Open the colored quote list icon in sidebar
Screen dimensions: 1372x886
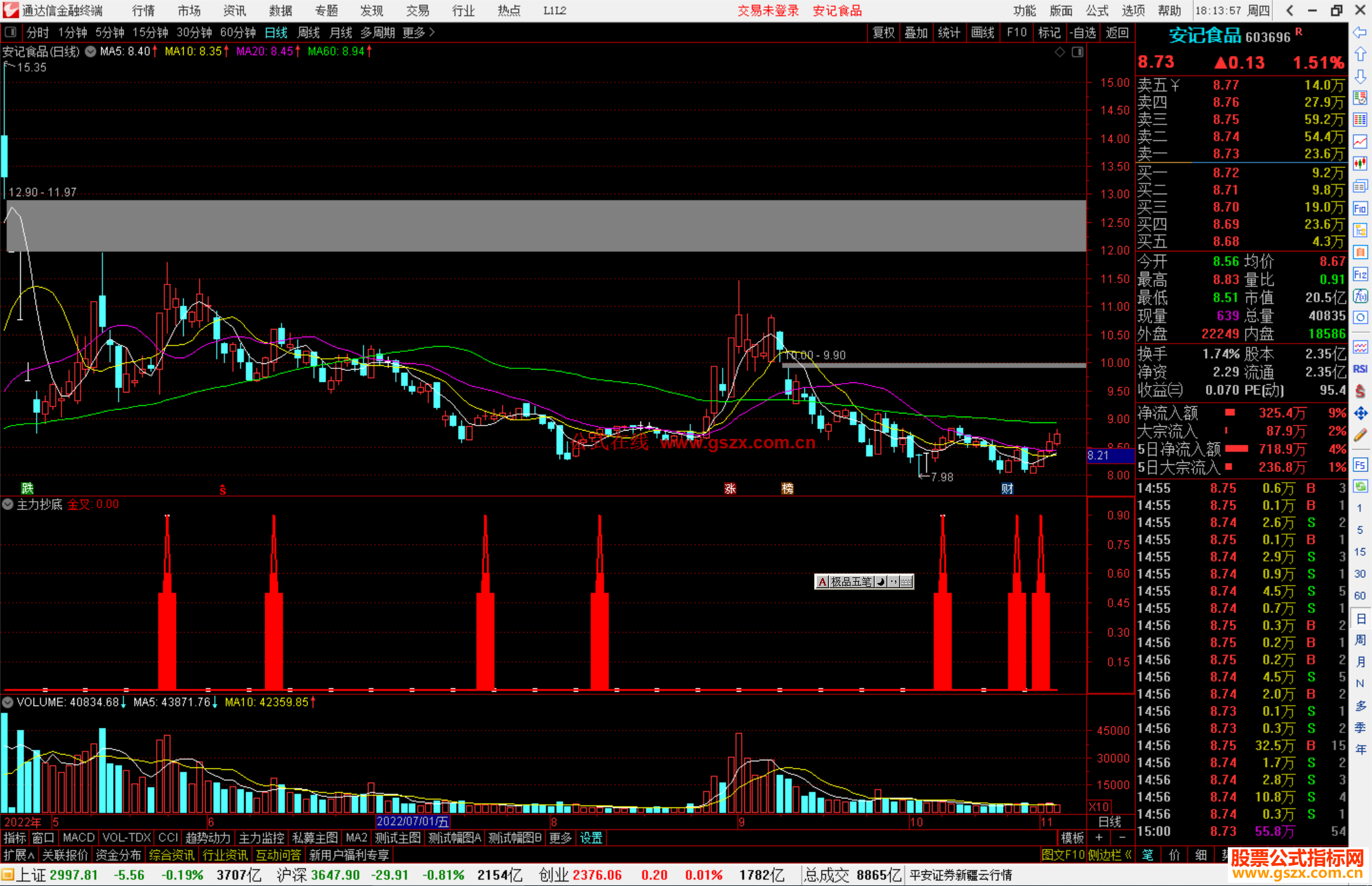pos(1359,98)
